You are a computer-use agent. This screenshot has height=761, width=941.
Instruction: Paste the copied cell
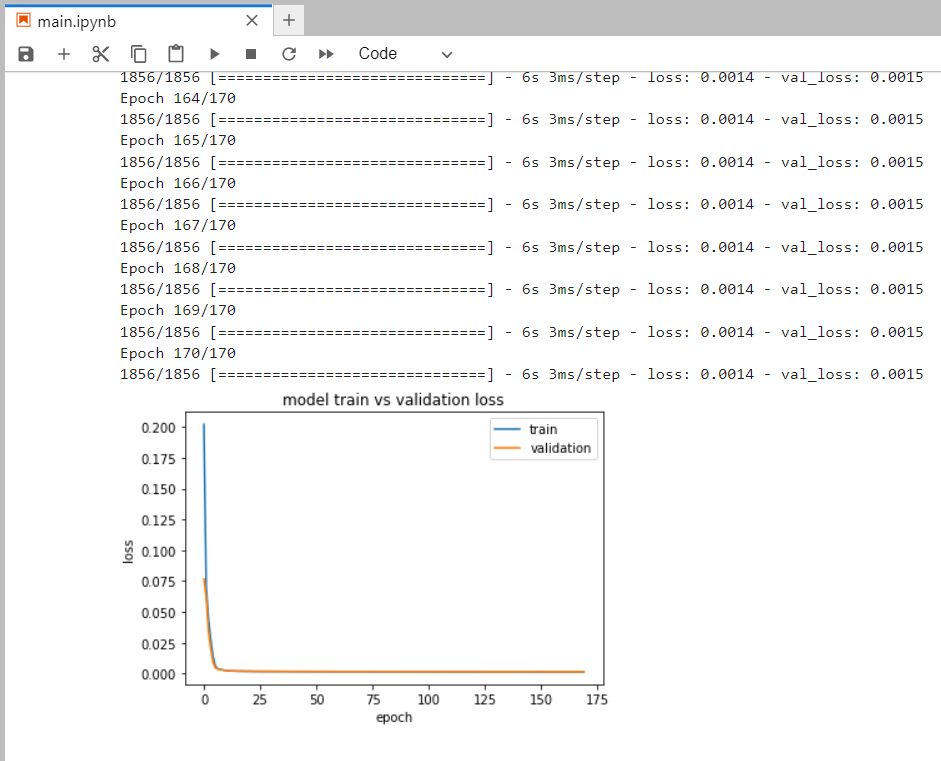pyautogui.click(x=175, y=54)
